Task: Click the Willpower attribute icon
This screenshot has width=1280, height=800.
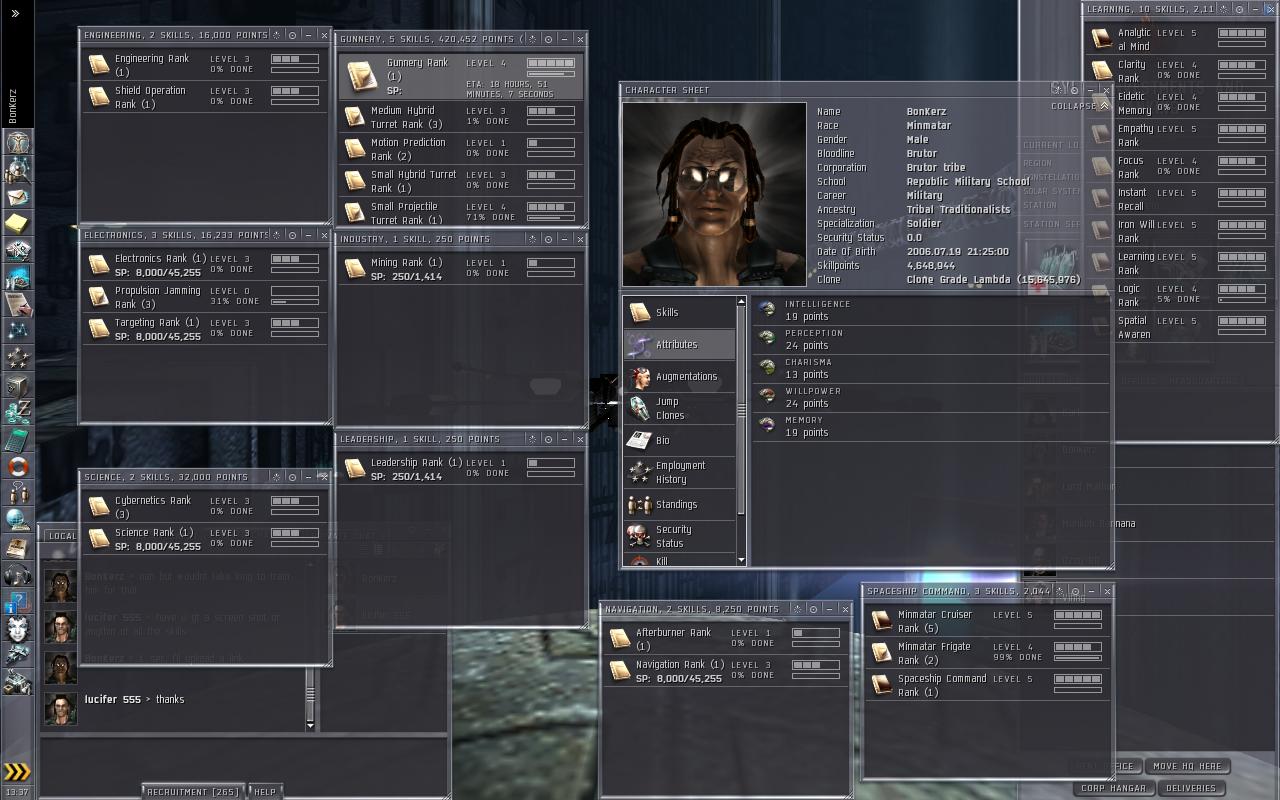Action: (x=767, y=397)
